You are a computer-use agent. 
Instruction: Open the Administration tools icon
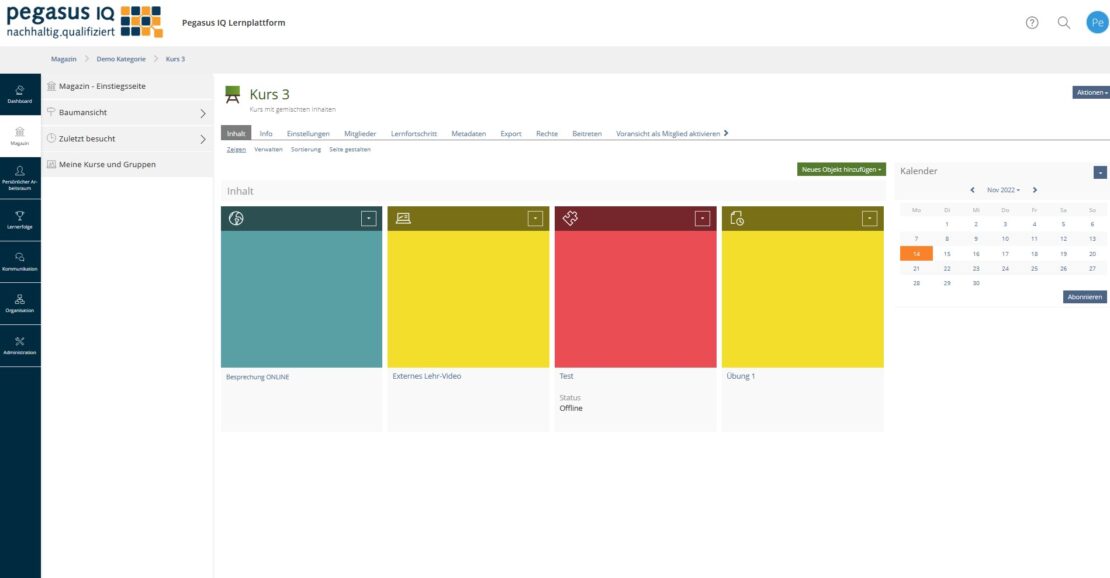coord(20,346)
